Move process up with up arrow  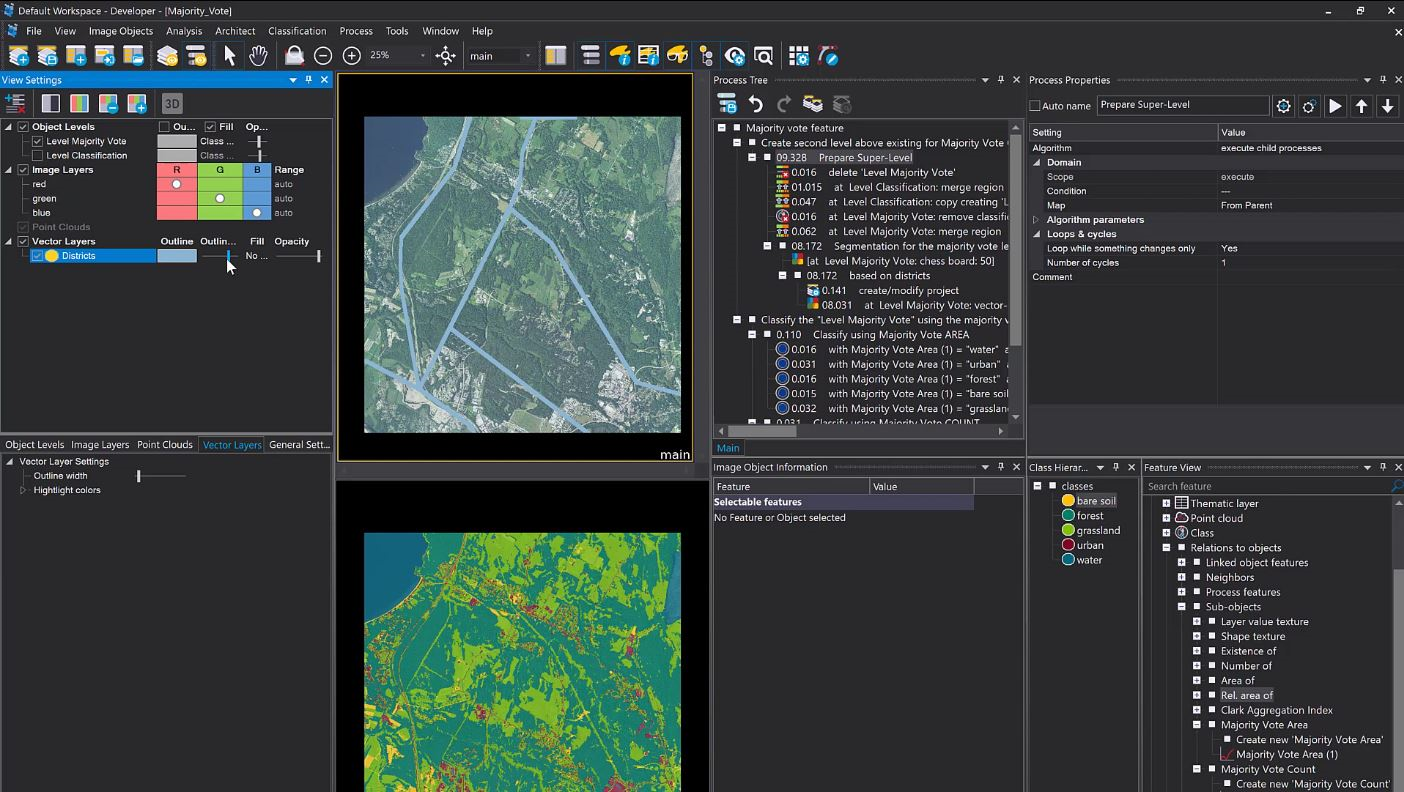tap(1361, 106)
